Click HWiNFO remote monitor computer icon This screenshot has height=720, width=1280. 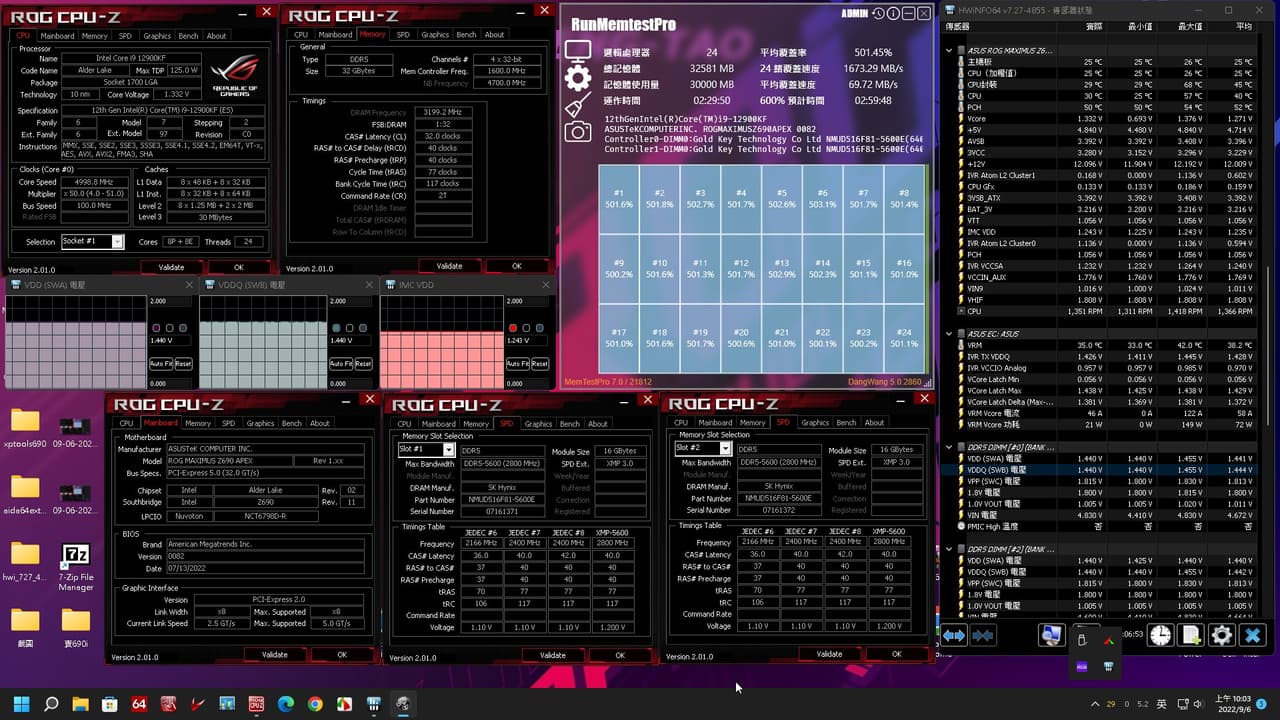[x=1051, y=635]
